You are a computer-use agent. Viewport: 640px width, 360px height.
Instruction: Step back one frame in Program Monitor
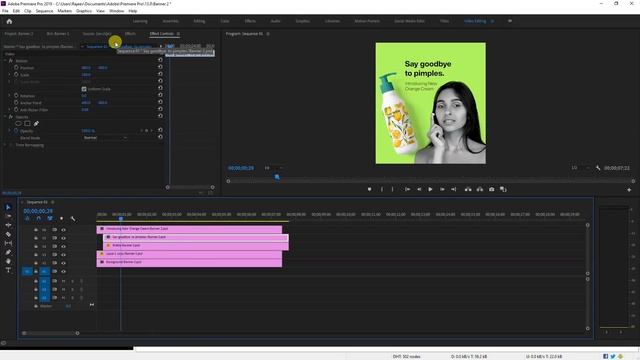point(419,189)
